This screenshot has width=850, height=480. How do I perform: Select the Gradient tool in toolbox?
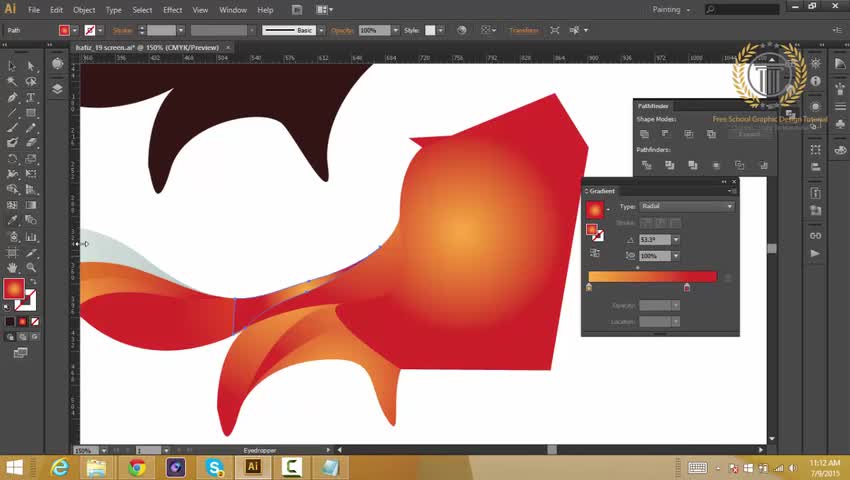31,205
